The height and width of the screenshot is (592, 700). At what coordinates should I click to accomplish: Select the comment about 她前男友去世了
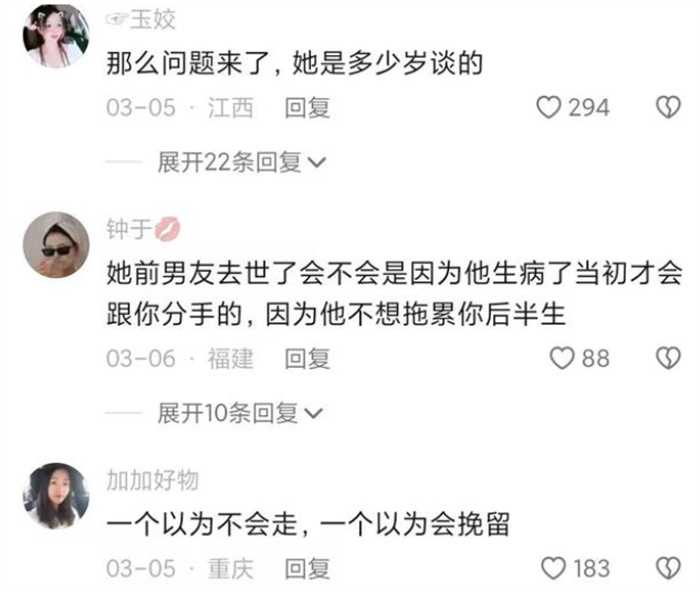click(x=394, y=294)
